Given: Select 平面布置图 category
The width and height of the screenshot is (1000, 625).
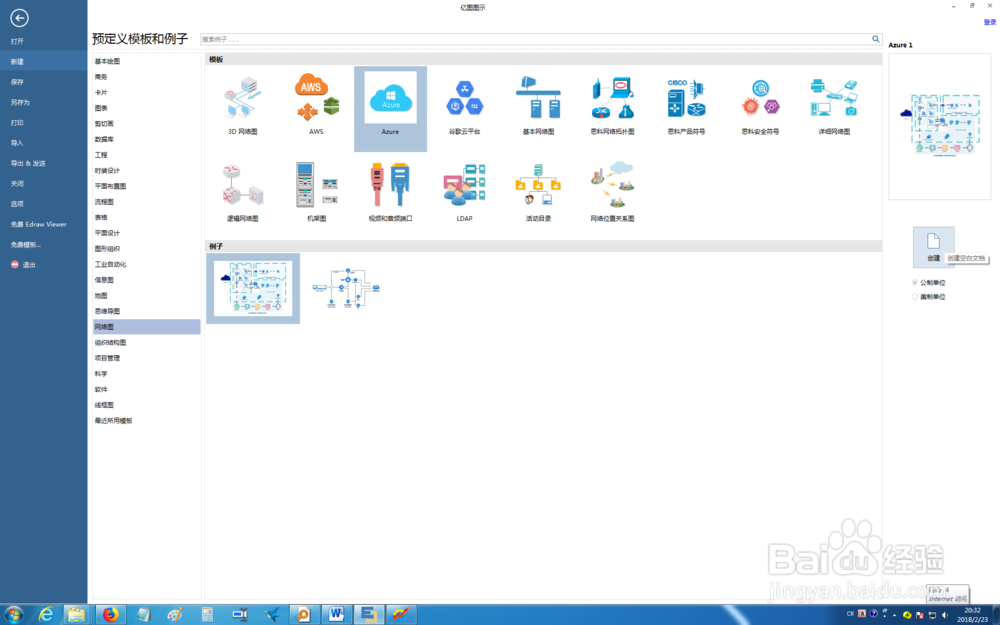Looking at the screenshot, I should click(110, 186).
